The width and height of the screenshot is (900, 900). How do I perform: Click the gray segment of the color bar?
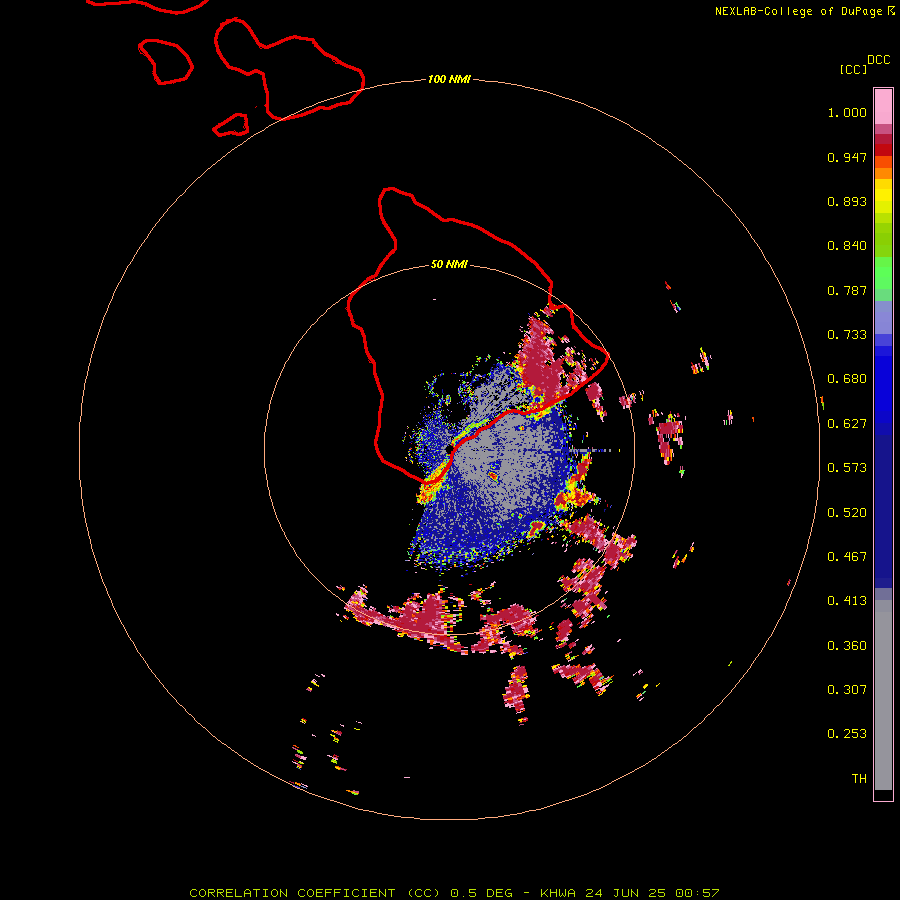coord(883,695)
